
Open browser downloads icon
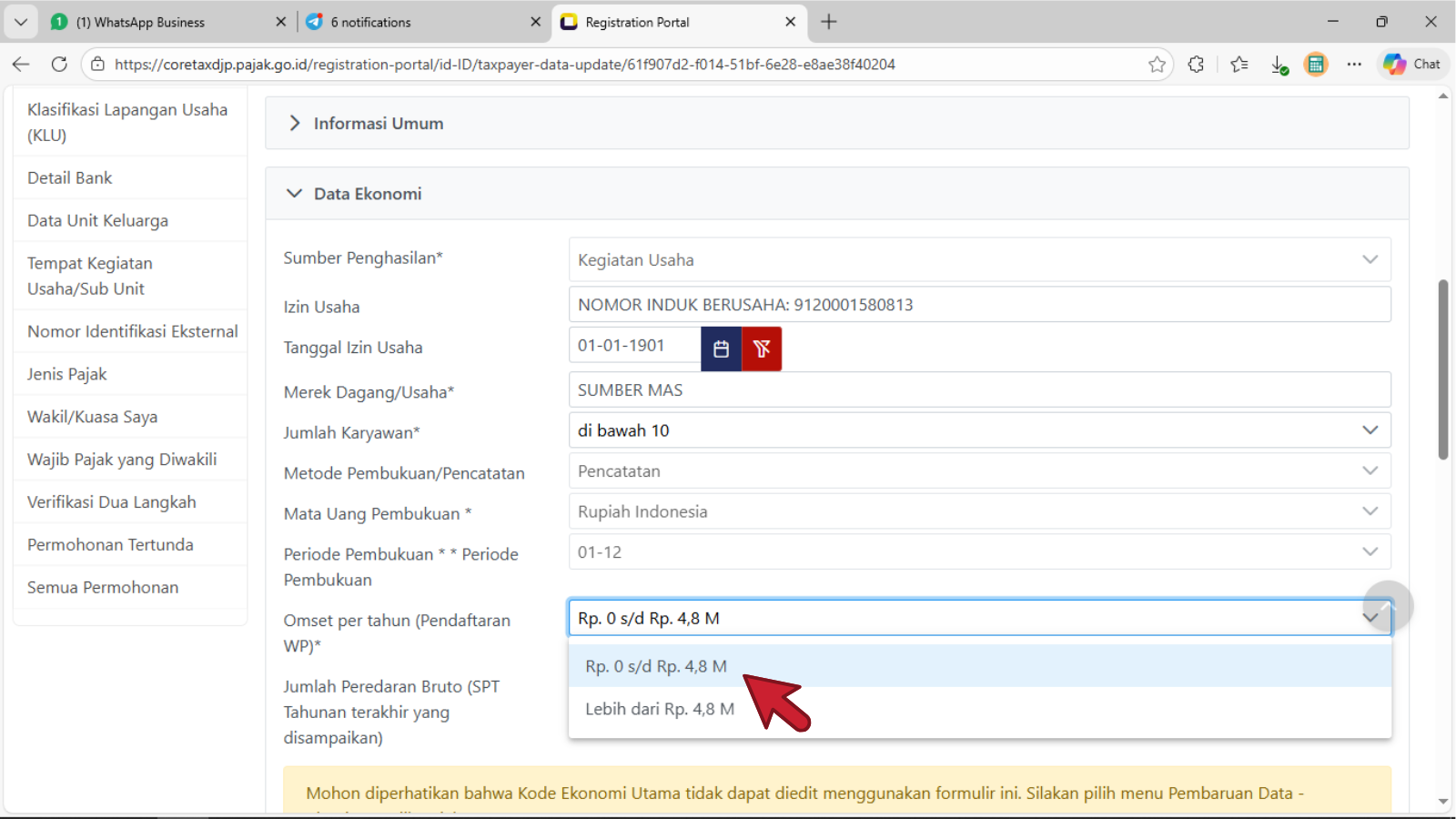[x=1279, y=65]
